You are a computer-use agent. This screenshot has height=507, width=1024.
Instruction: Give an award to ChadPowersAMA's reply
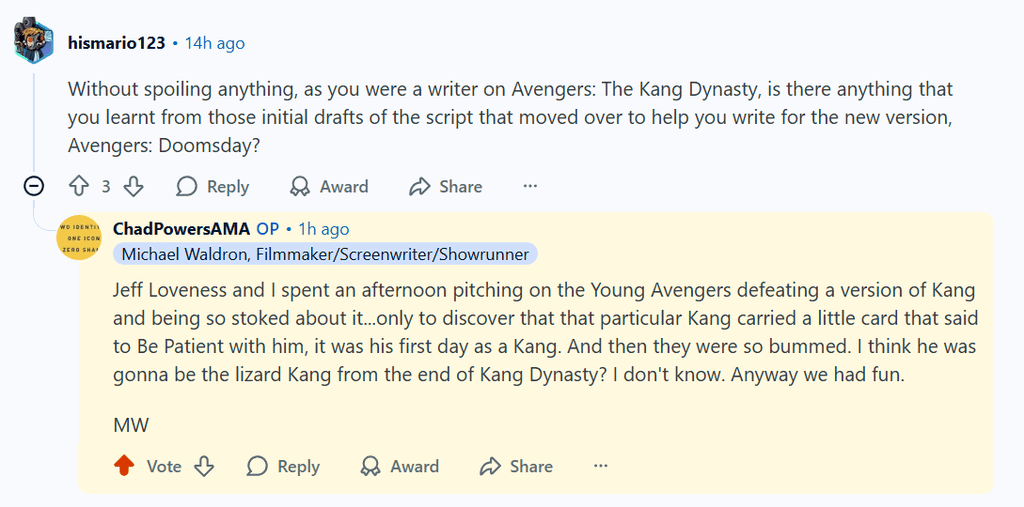[399, 466]
